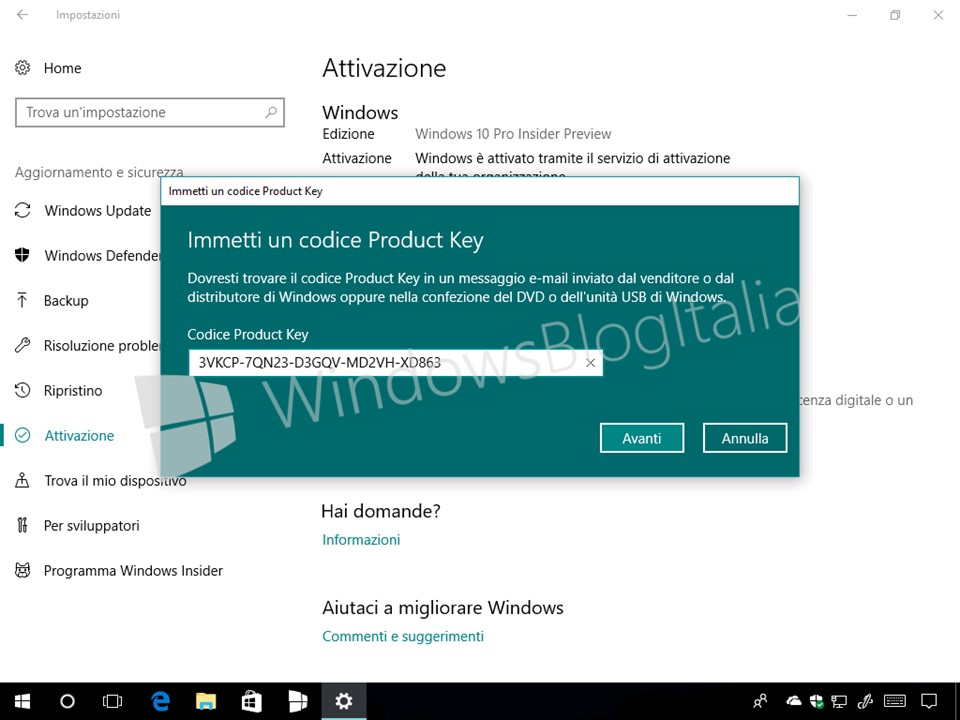This screenshot has height=720, width=960.
Task: Select Windows Defender in the sidebar
Action: click(102, 255)
